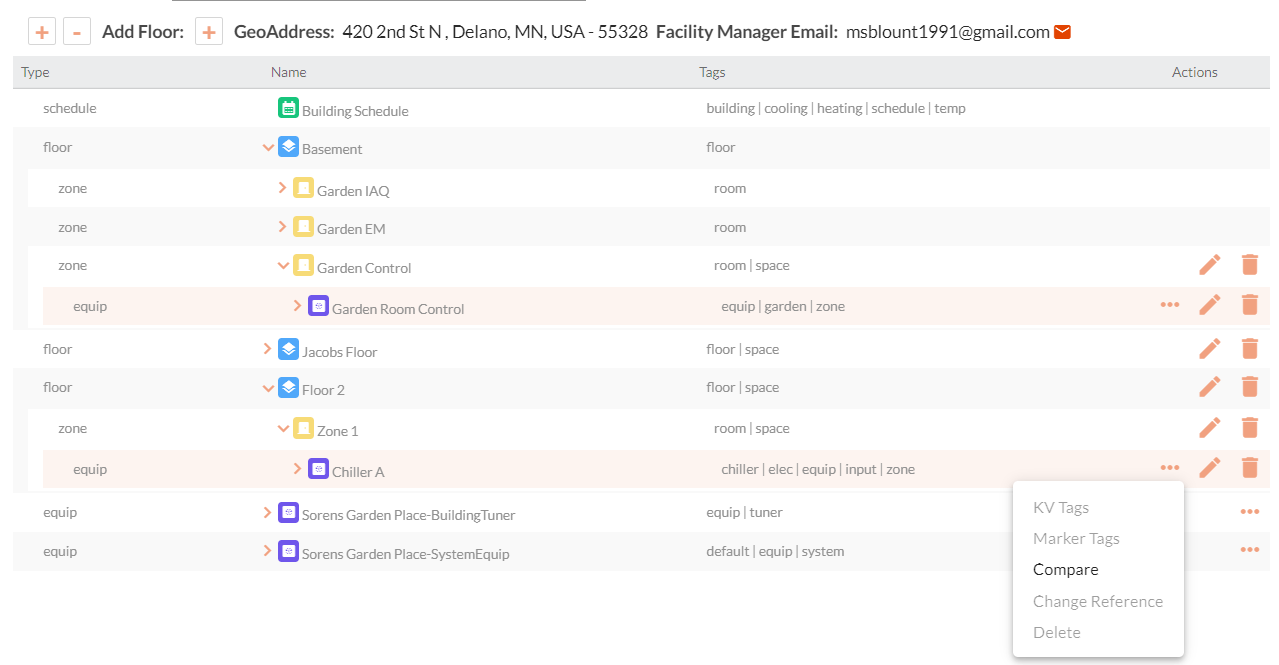Click the Garden IAQ zone icon

pyautogui.click(x=303, y=188)
